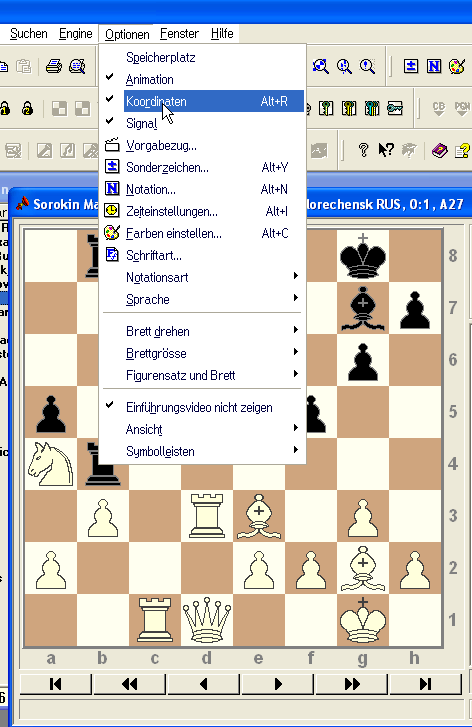This screenshot has width=472, height=727.
Task: Click the white king on g1
Action: tap(363, 620)
